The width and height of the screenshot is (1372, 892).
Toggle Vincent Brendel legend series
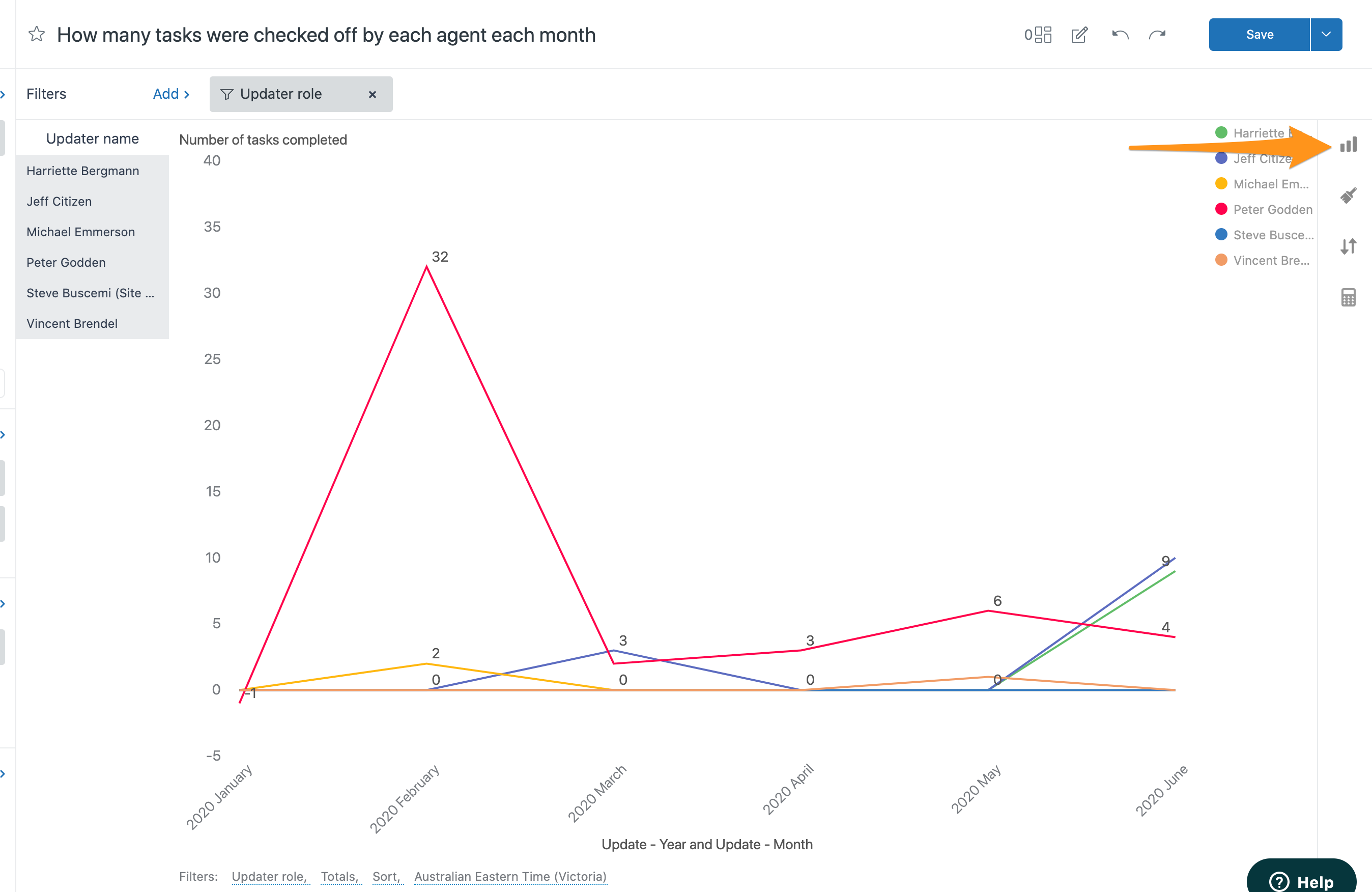(1263, 260)
